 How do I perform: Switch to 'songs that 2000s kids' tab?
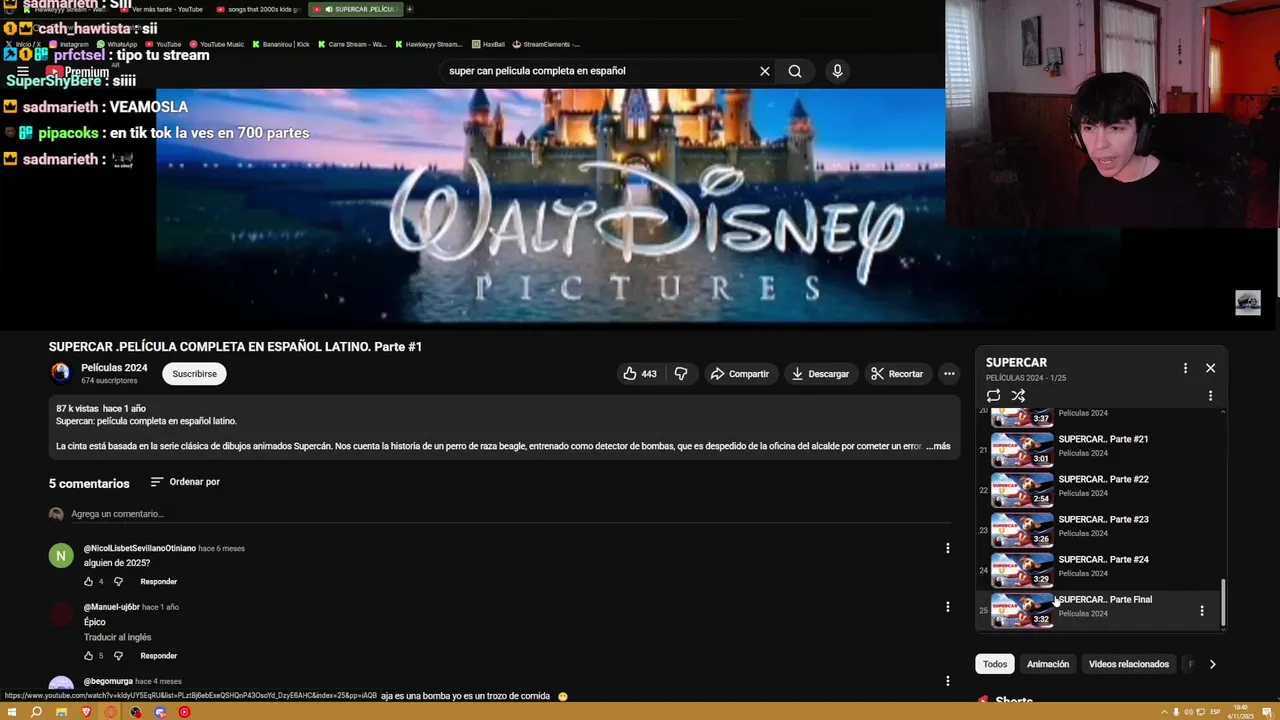click(x=260, y=9)
